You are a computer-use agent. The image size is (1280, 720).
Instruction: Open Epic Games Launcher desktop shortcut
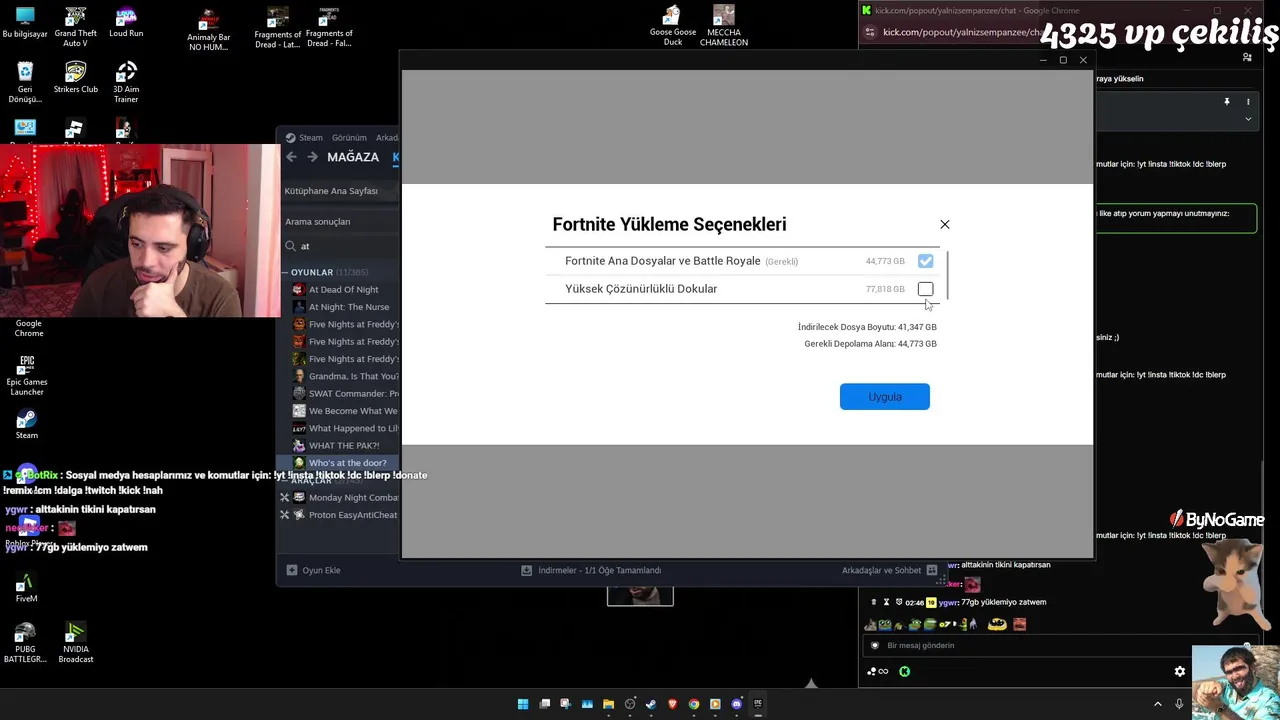coord(27,375)
